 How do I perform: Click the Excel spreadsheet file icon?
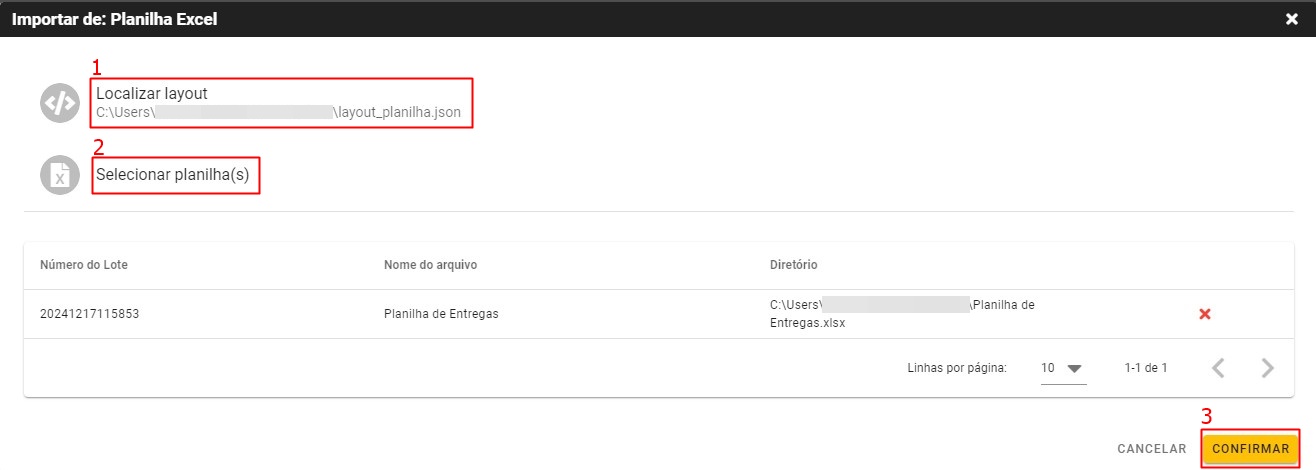(59, 175)
